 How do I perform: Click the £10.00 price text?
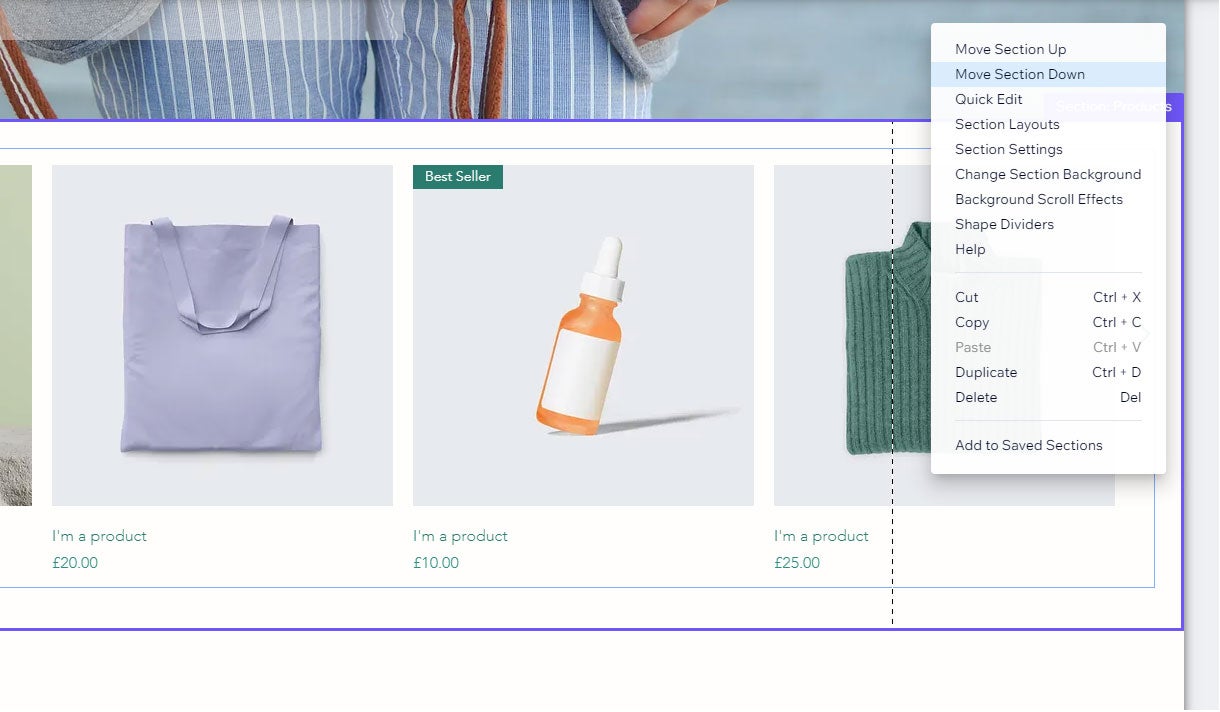click(x=436, y=563)
